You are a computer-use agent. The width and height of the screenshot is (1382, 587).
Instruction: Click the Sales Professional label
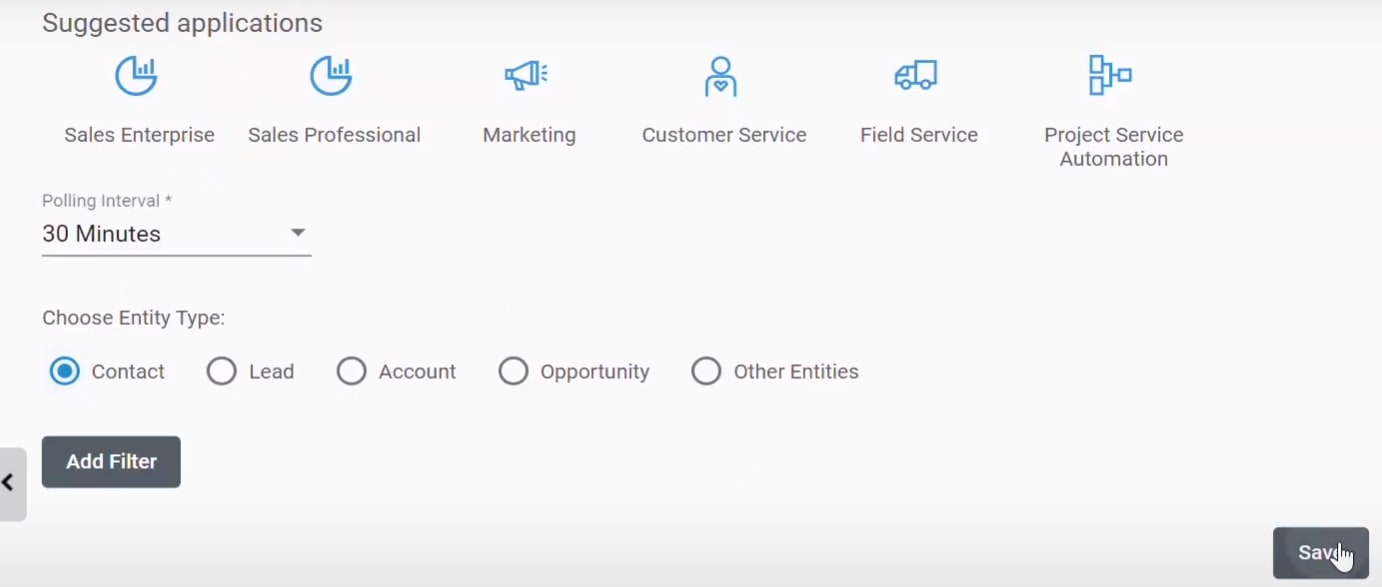334,135
